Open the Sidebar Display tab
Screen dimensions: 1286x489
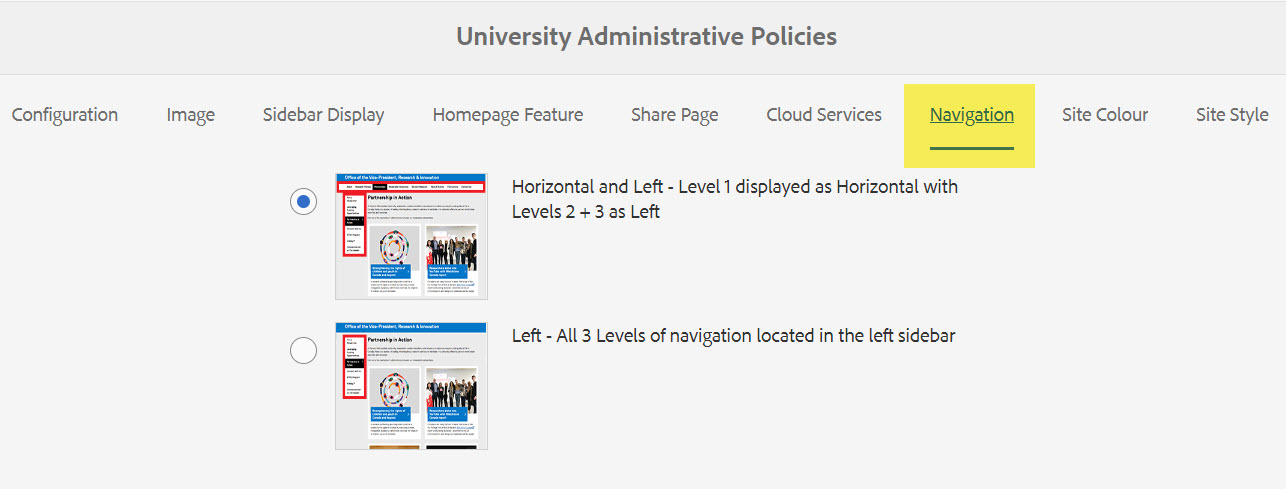(x=323, y=115)
